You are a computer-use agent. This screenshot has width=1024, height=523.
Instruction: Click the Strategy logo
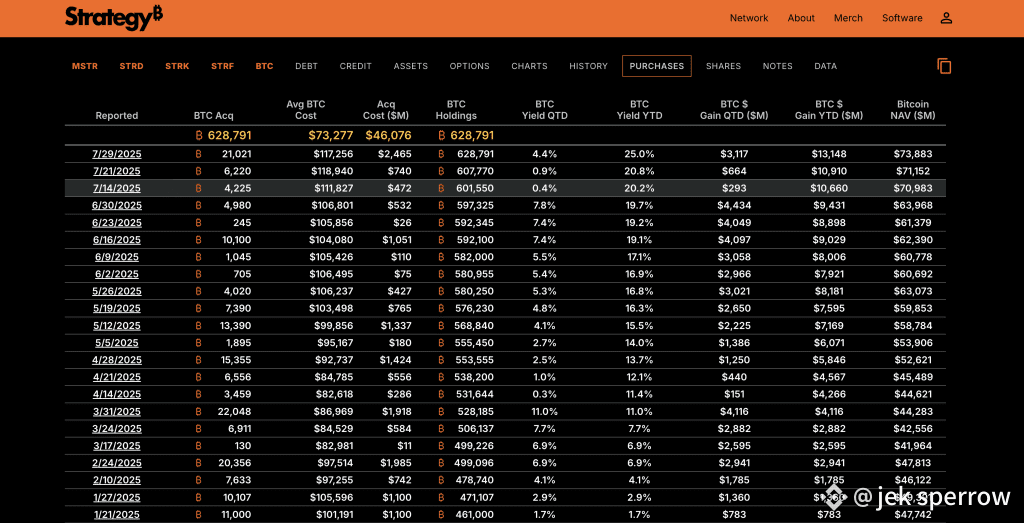point(114,18)
